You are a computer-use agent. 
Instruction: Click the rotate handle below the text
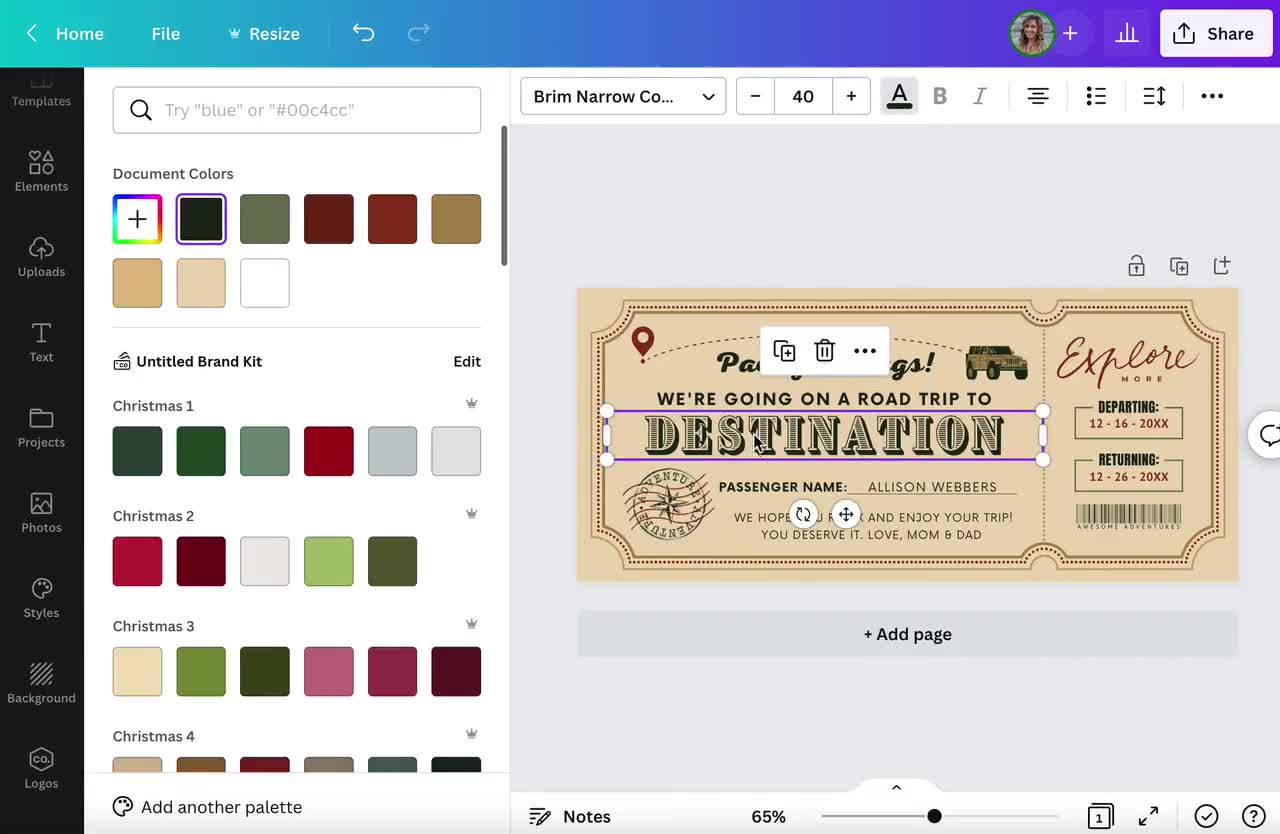point(803,515)
